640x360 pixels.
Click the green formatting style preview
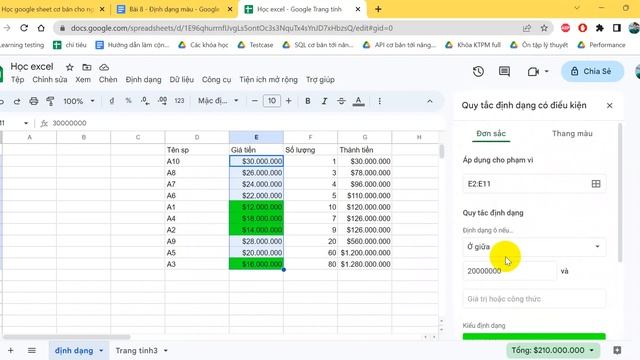point(534,337)
